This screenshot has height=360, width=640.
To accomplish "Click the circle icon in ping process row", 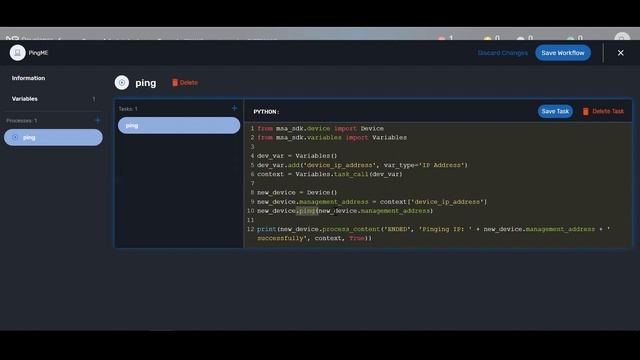I will [15, 138].
